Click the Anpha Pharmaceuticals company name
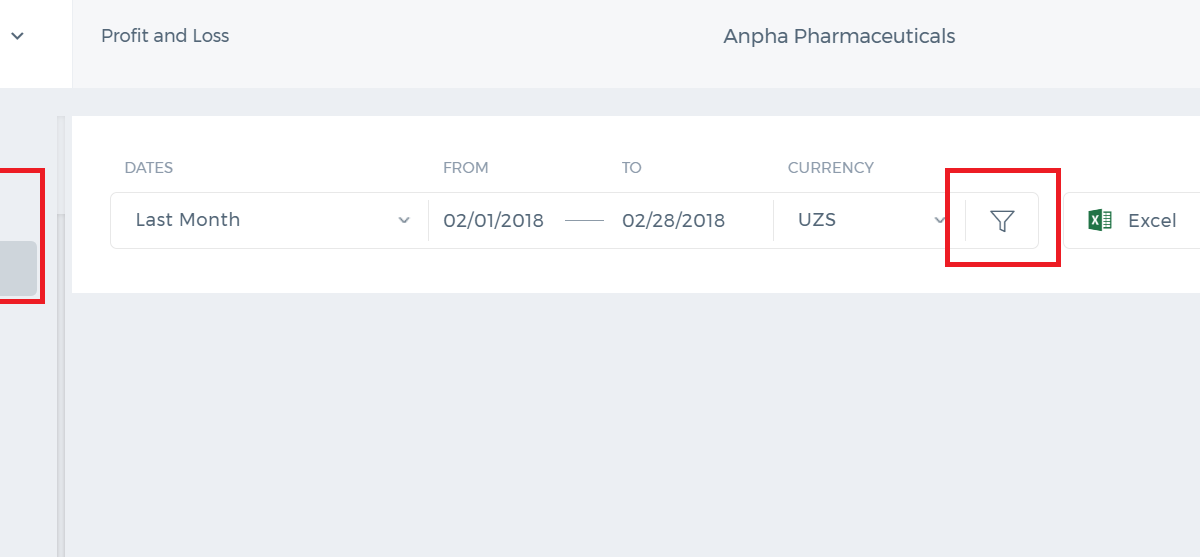1200x557 pixels. [839, 37]
